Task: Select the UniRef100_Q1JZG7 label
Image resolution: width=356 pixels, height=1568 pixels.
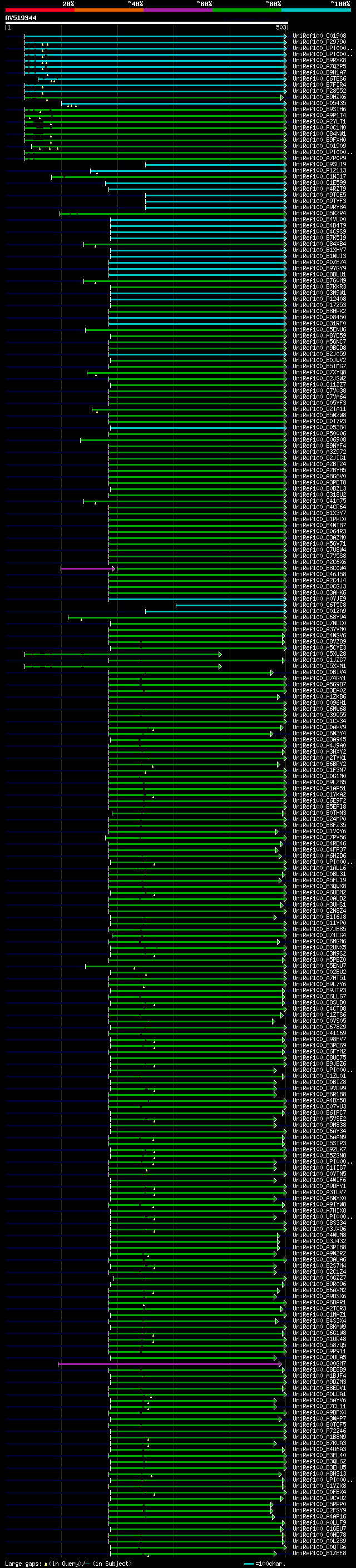Action: coord(319,660)
